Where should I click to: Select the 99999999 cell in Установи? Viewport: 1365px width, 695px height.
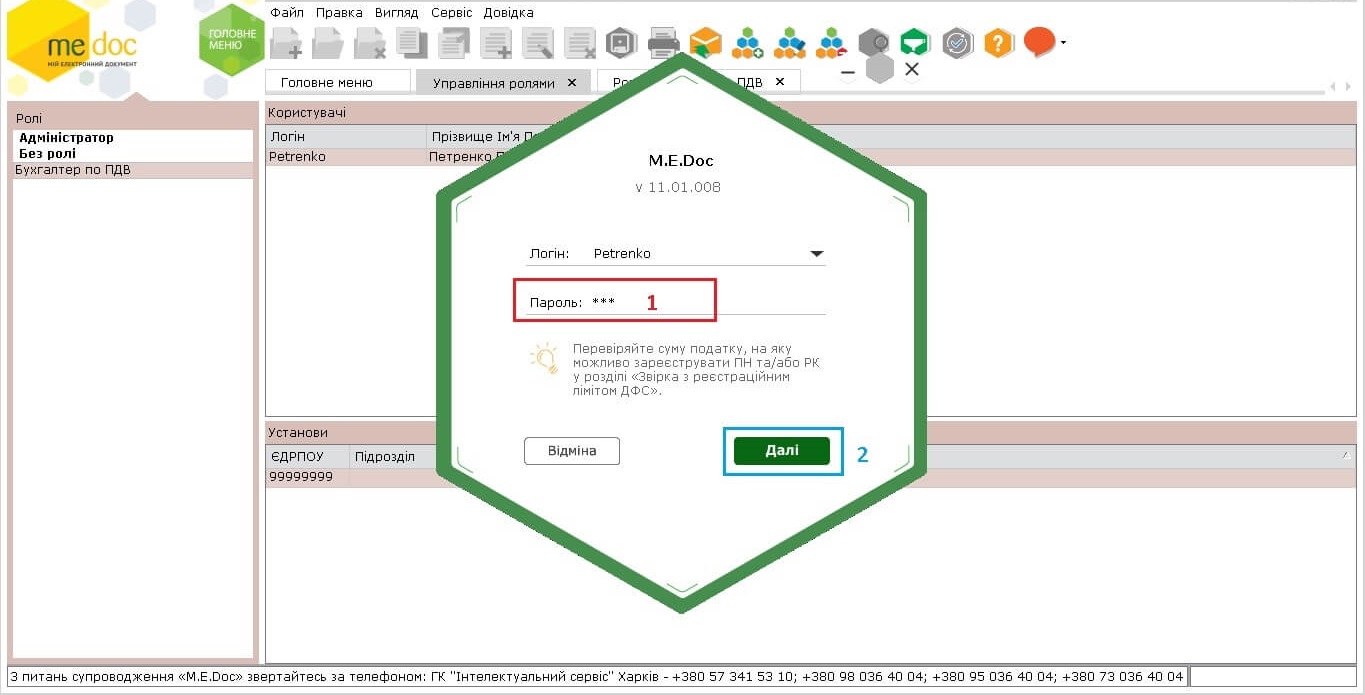tap(308, 478)
